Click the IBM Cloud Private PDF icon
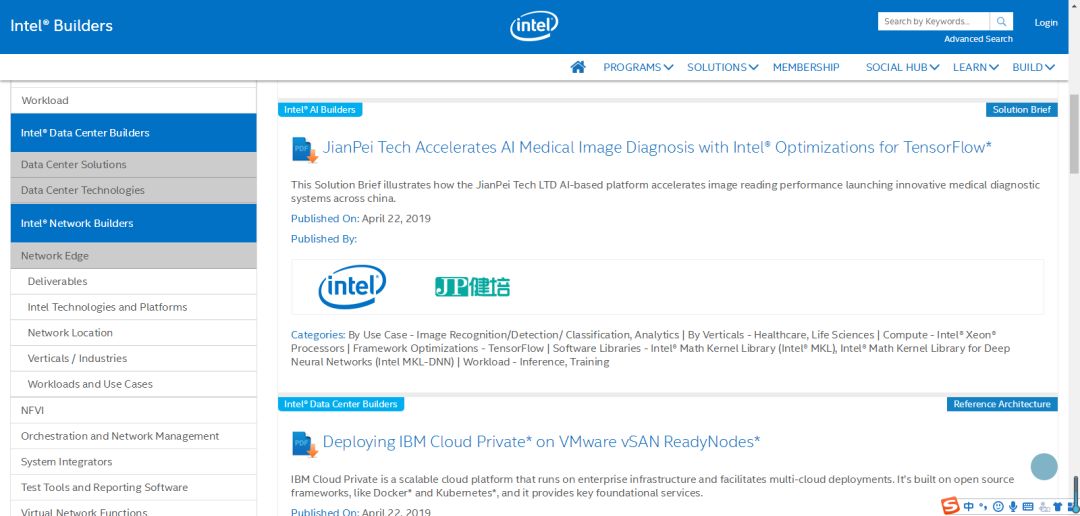 [304, 443]
